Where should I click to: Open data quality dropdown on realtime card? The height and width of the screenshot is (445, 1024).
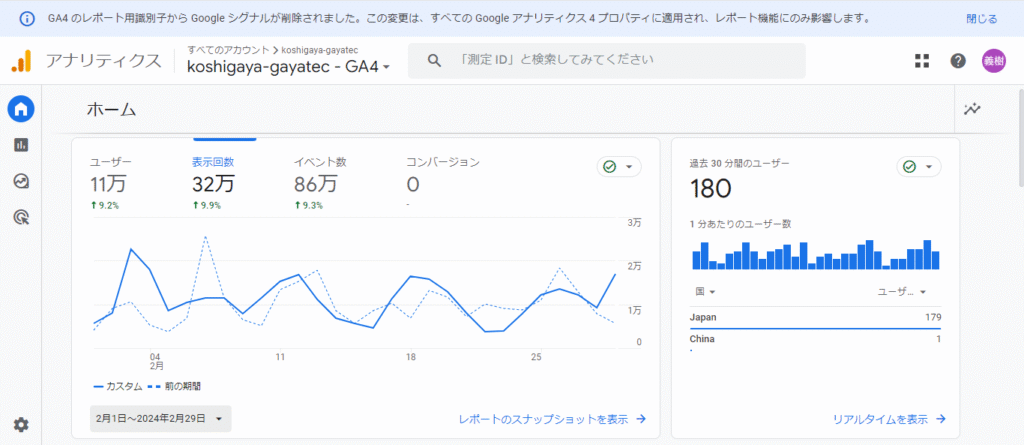[919, 167]
